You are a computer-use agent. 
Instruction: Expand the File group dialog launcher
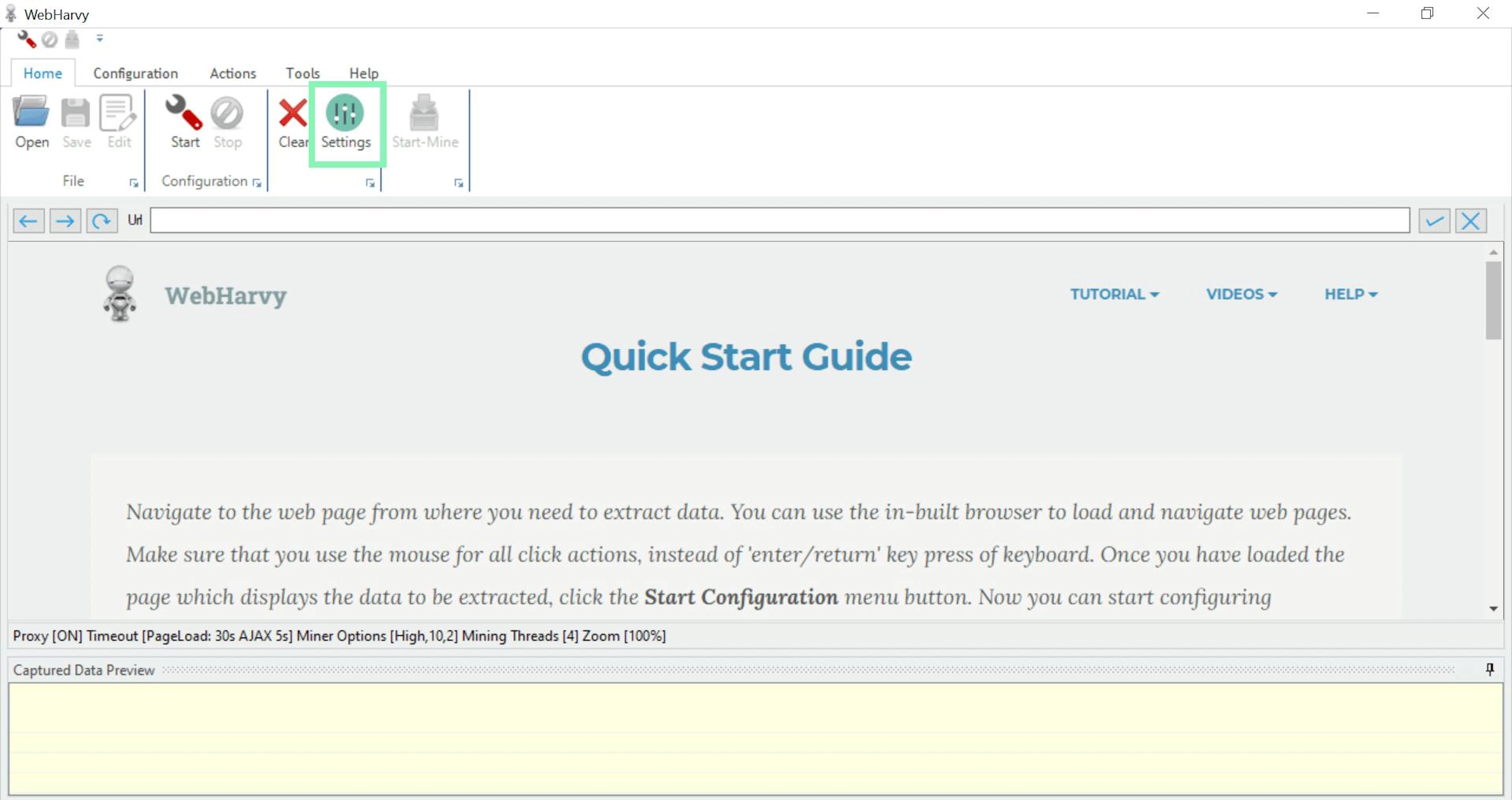coord(134,183)
